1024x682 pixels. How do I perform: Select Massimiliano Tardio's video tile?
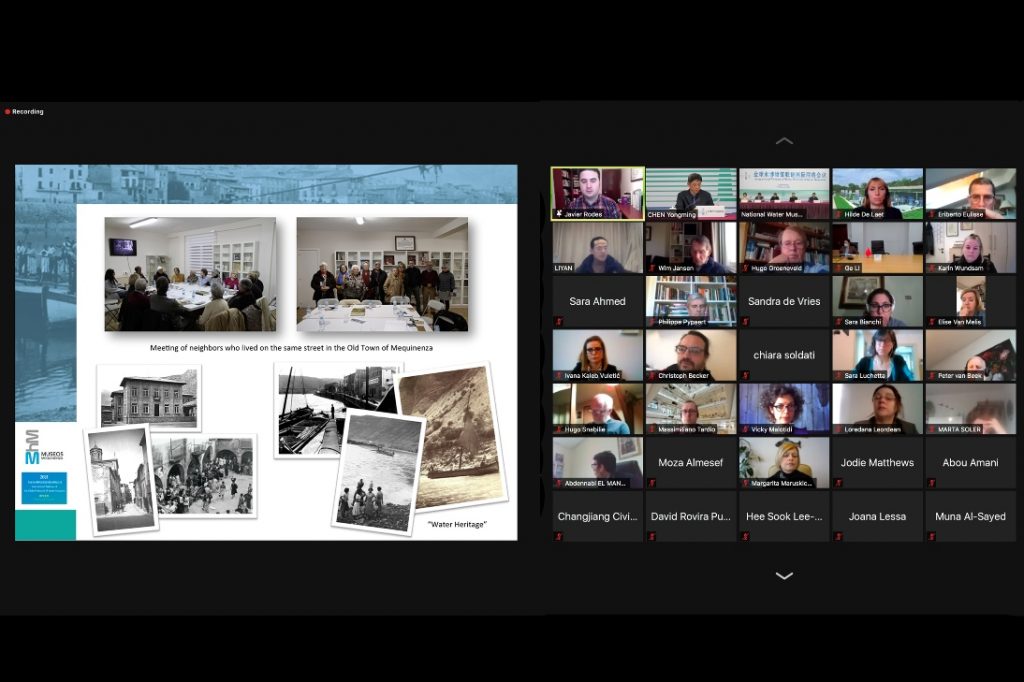[690, 409]
